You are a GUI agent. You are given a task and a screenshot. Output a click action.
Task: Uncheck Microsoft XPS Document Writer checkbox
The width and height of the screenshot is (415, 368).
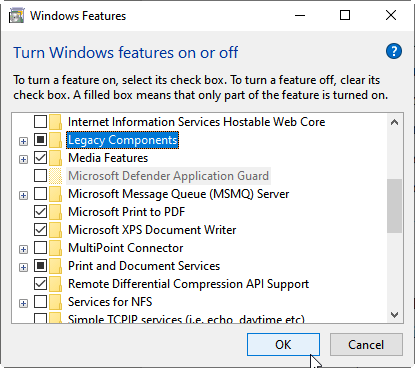[40, 230]
